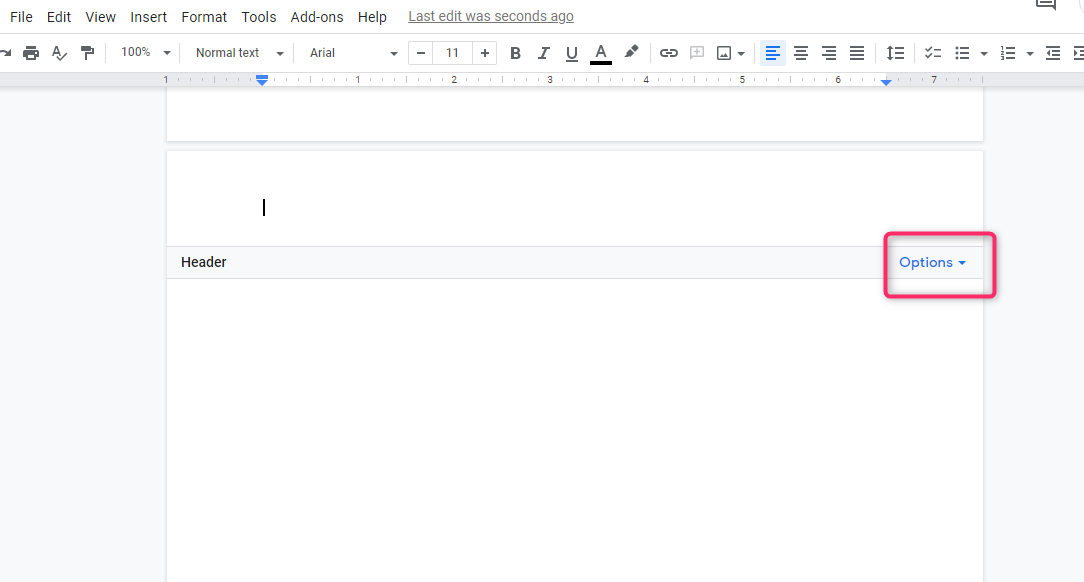1084x582 pixels.
Task: Select right align
Action: pyautogui.click(x=829, y=53)
